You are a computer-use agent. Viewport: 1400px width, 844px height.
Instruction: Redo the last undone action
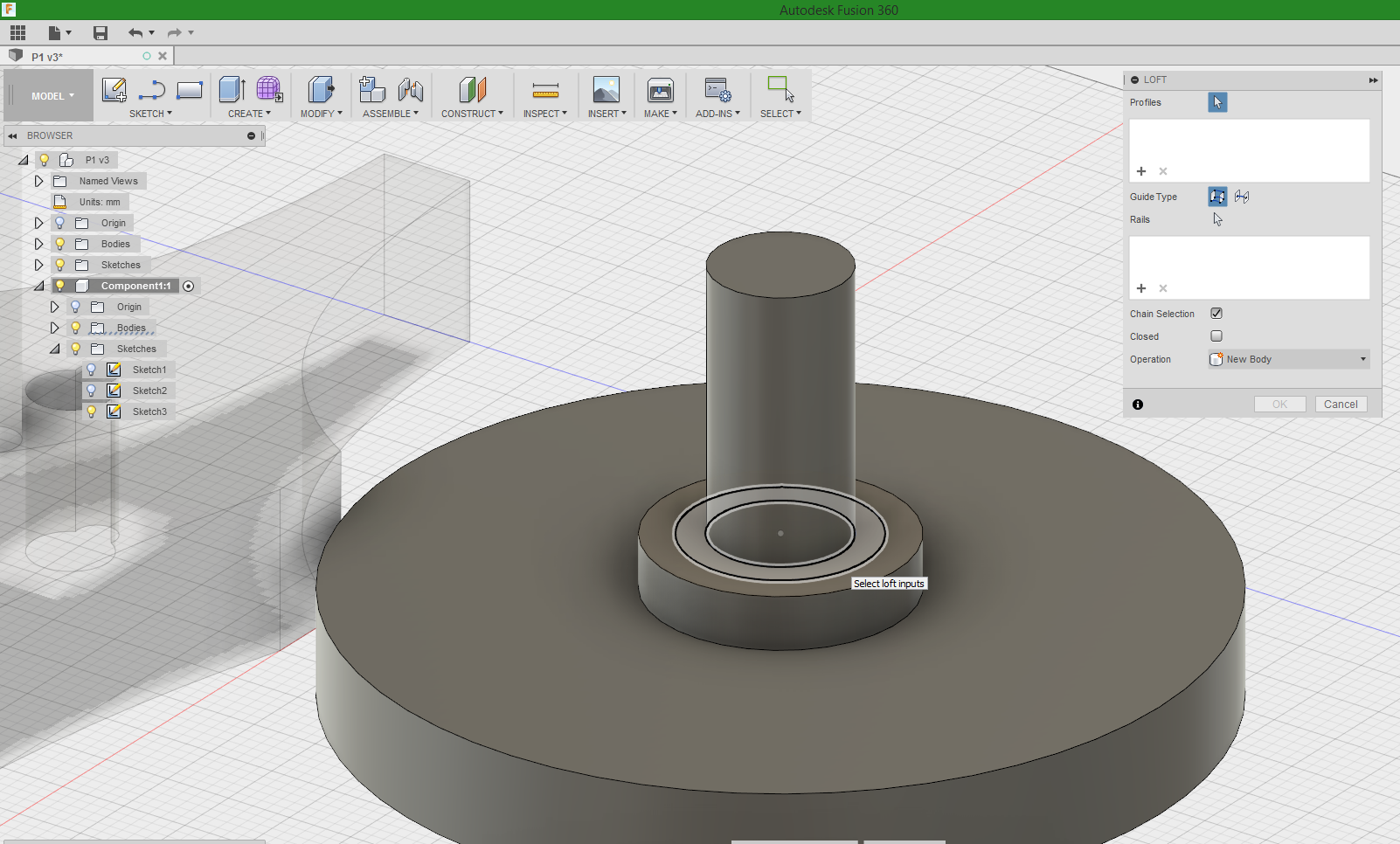click(174, 33)
